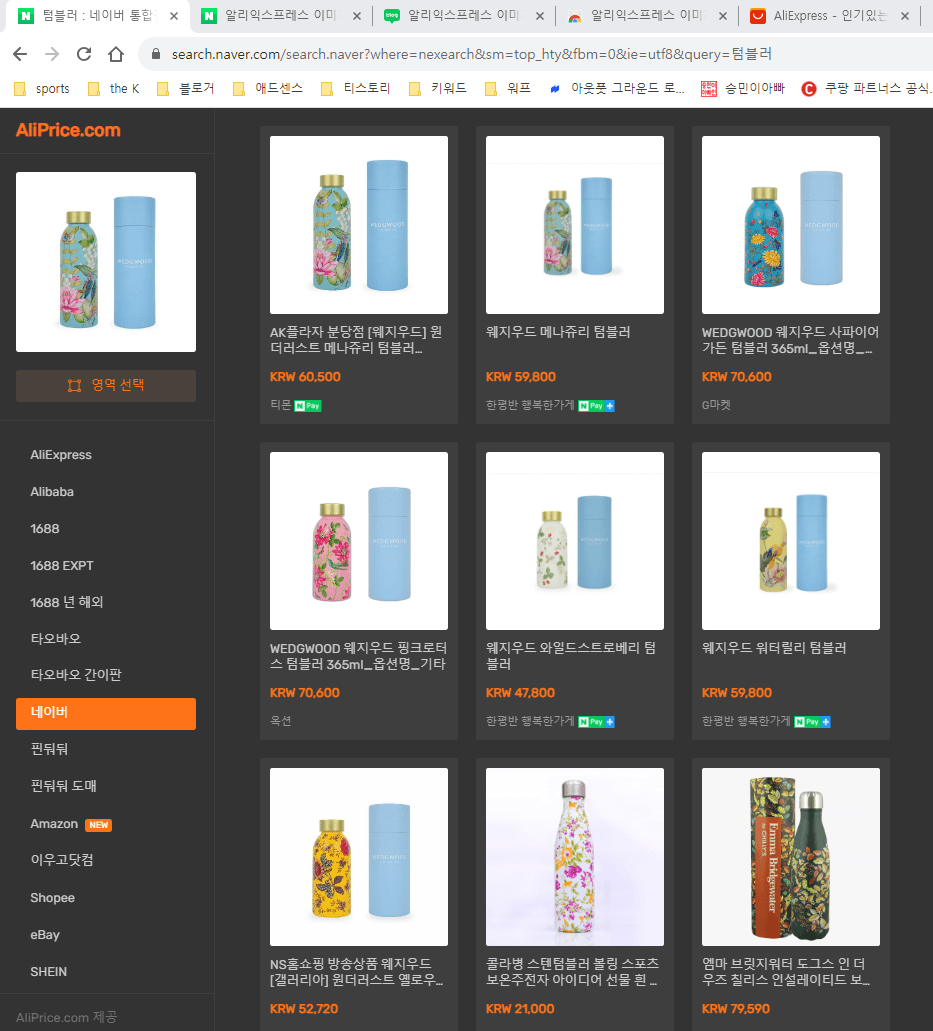Click AliPrice.com 제공 footer text
This screenshot has width=933, height=1031.
tap(66, 1017)
